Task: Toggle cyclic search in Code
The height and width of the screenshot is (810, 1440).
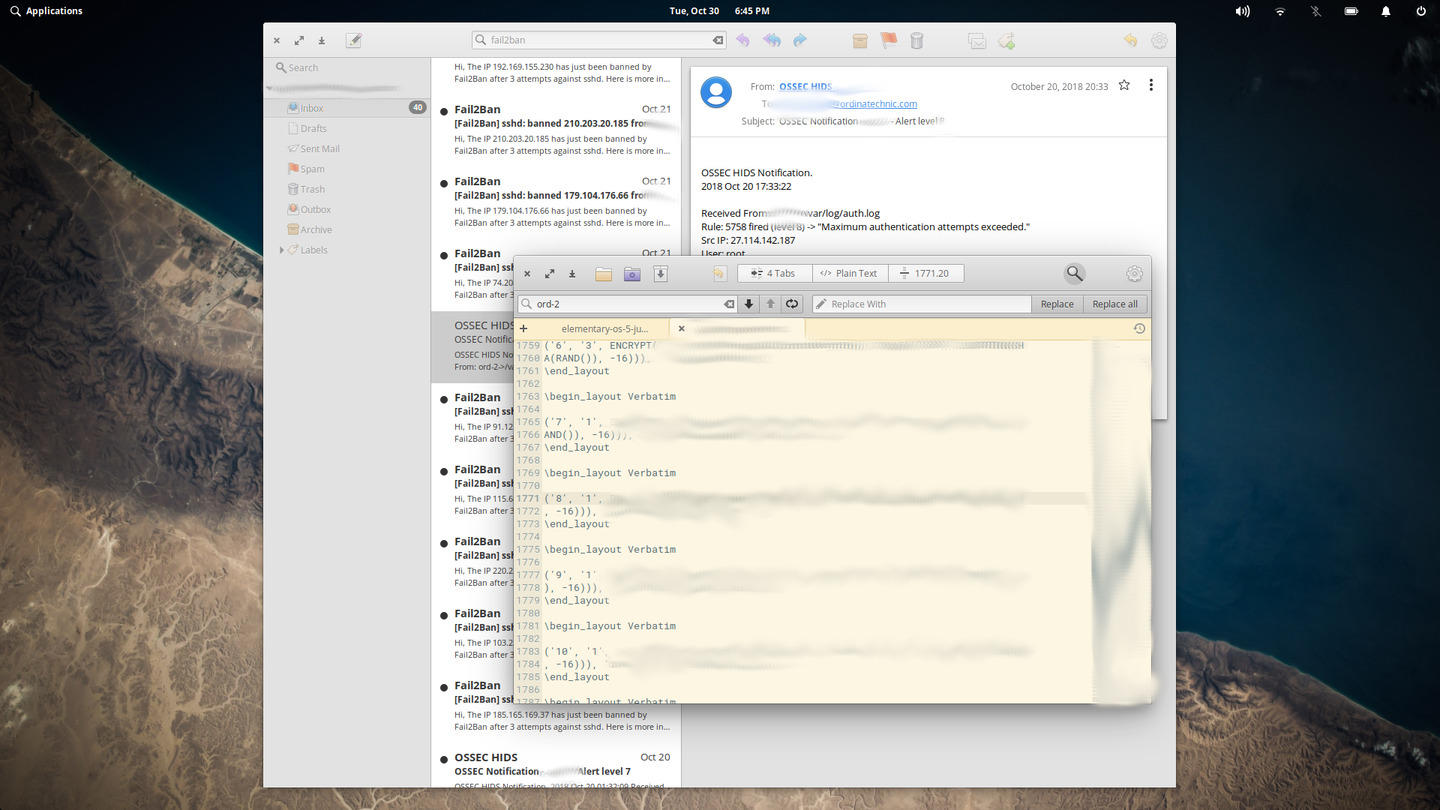Action: pyautogui.click(x=792, y=304)
